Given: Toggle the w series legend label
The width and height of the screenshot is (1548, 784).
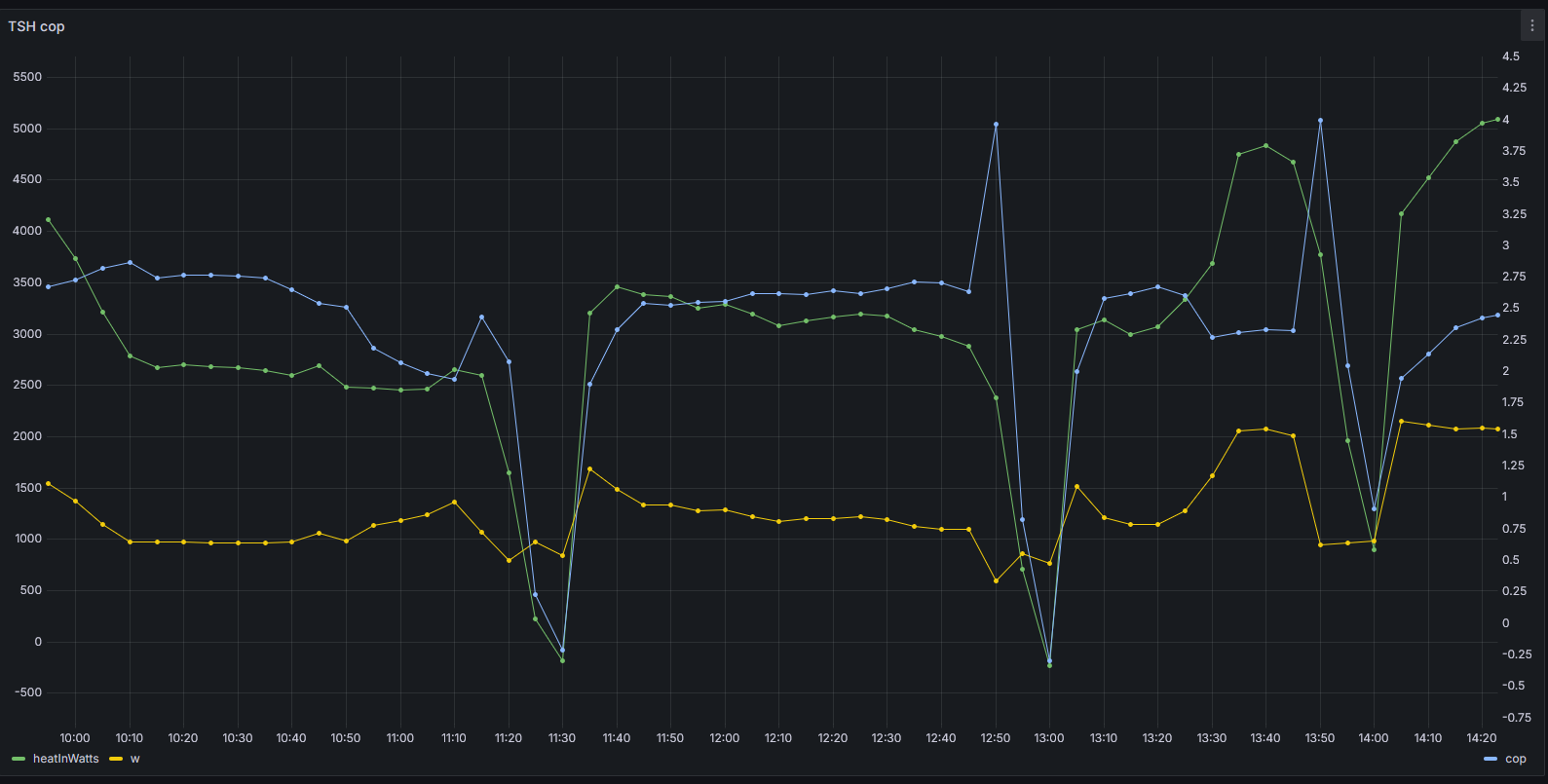Looking at the screenshot, I should pyautogui.click(x=134, y=759).
